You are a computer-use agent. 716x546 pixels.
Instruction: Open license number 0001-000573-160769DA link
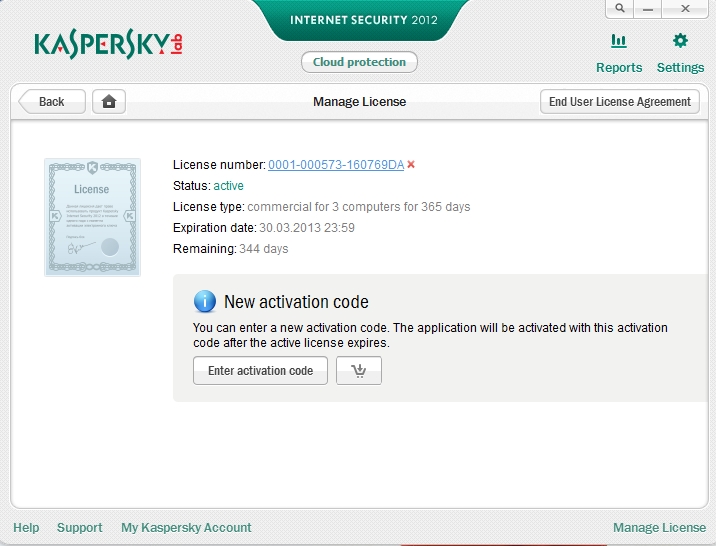click(336, 165)
